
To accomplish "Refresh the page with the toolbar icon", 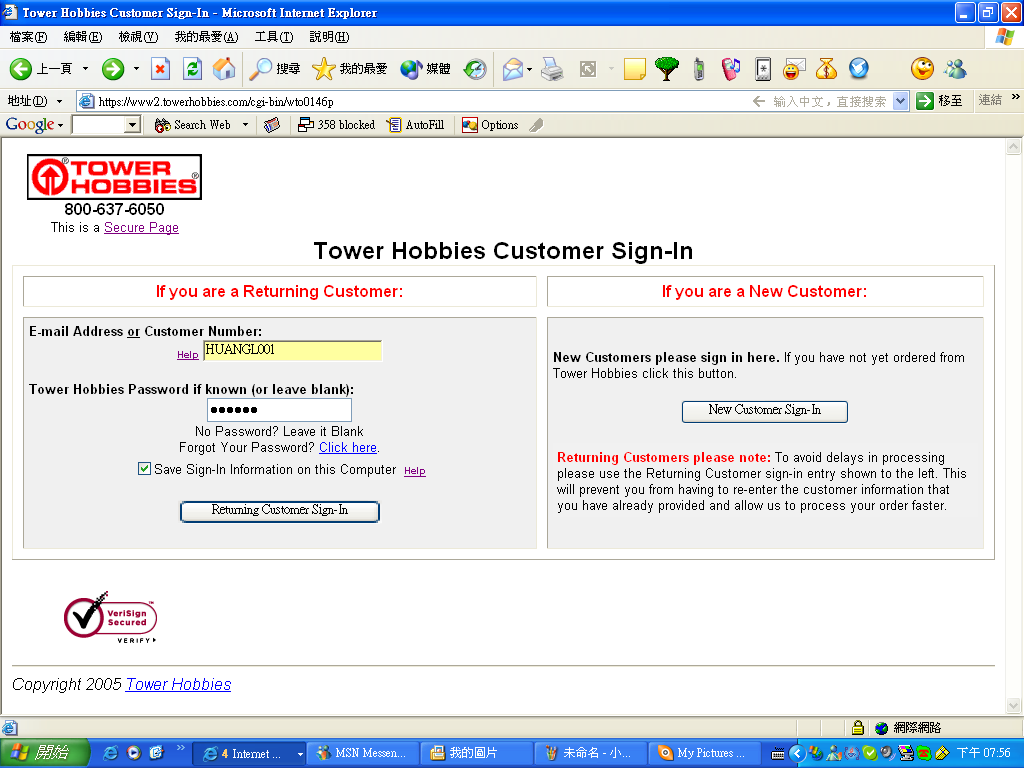I will coord(192,69).
